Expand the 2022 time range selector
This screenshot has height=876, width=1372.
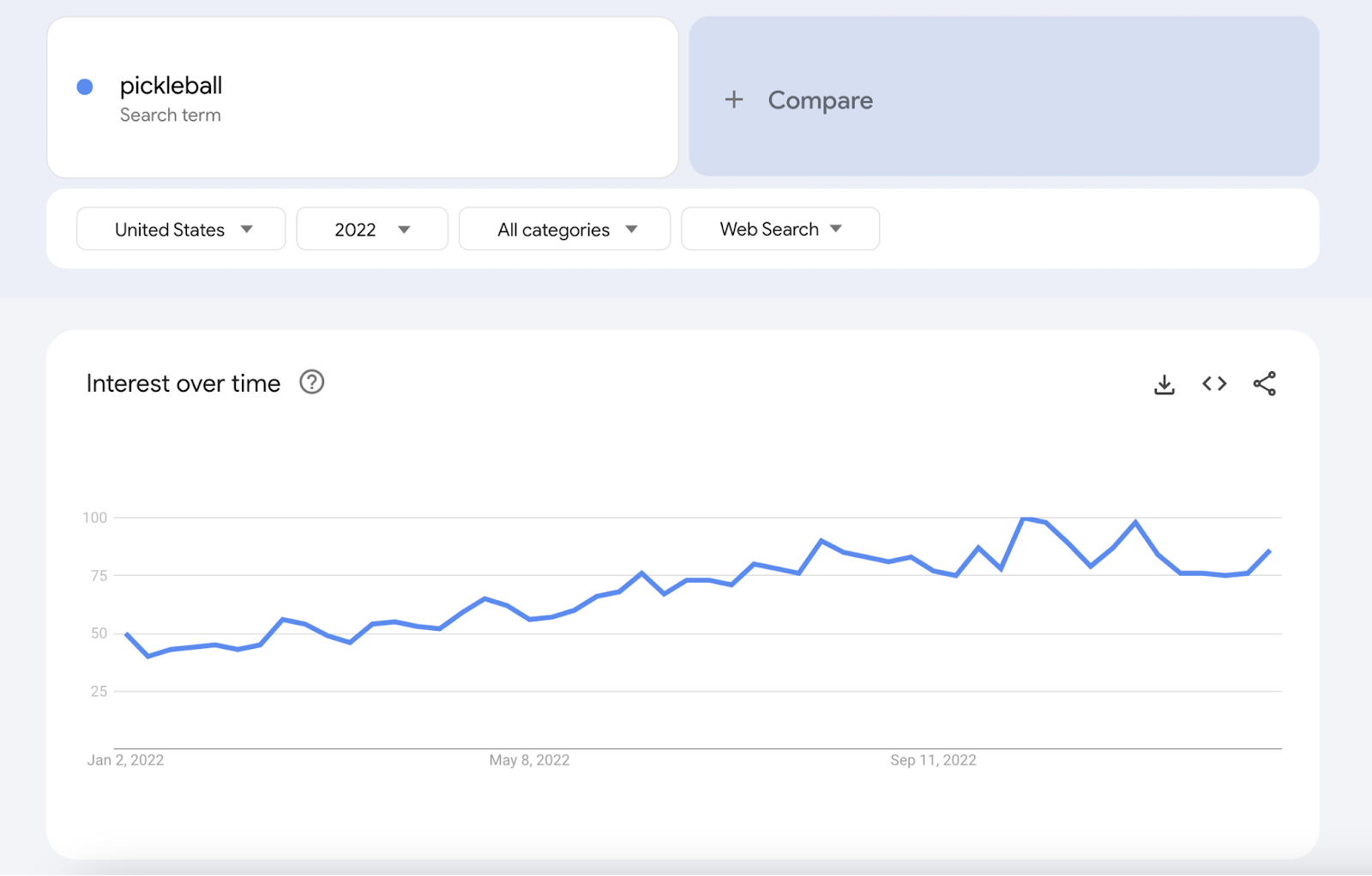pyautogui.click(x=371, y=229)
